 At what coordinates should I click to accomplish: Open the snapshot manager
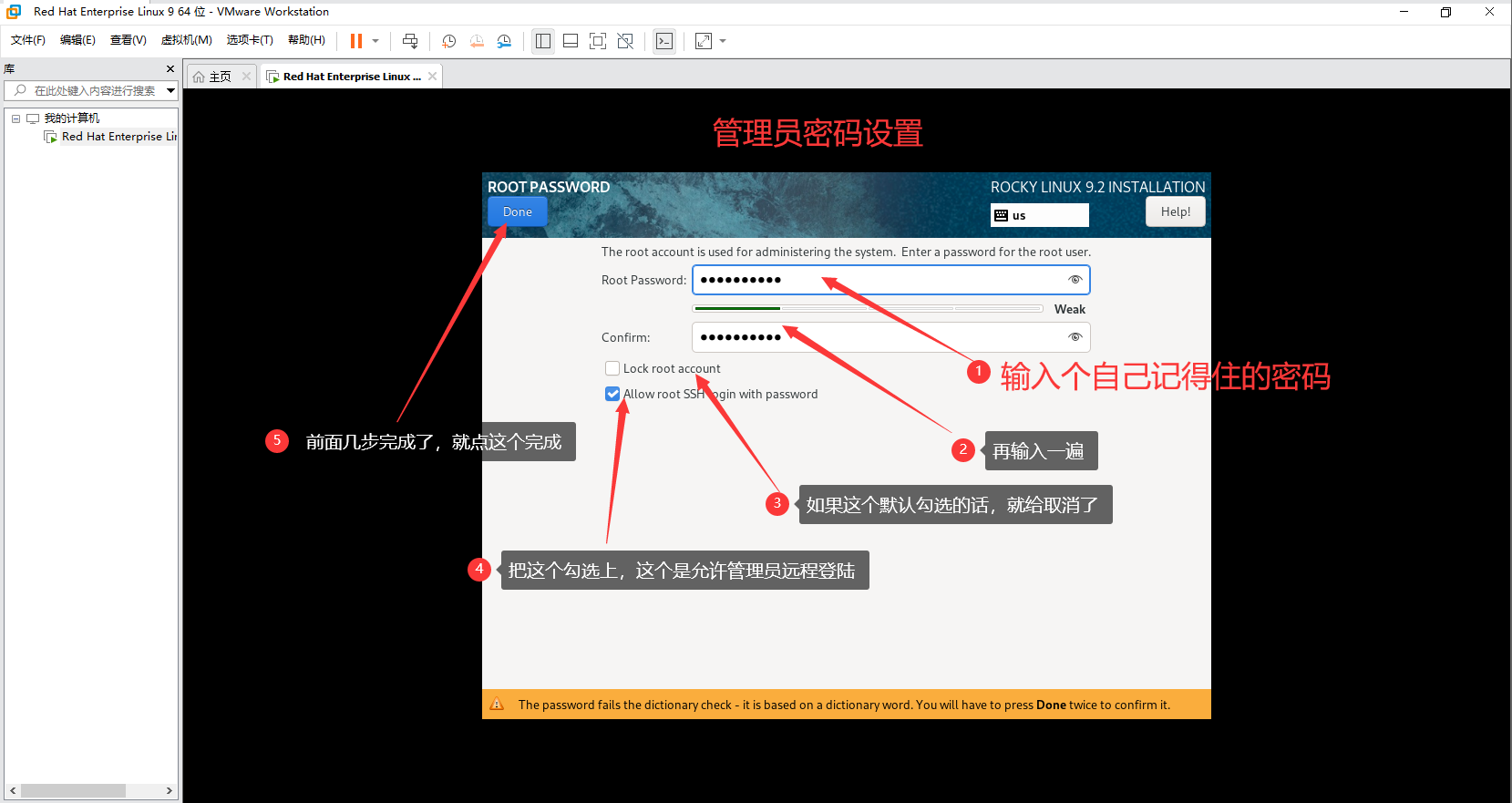click(x=504, y=41)
